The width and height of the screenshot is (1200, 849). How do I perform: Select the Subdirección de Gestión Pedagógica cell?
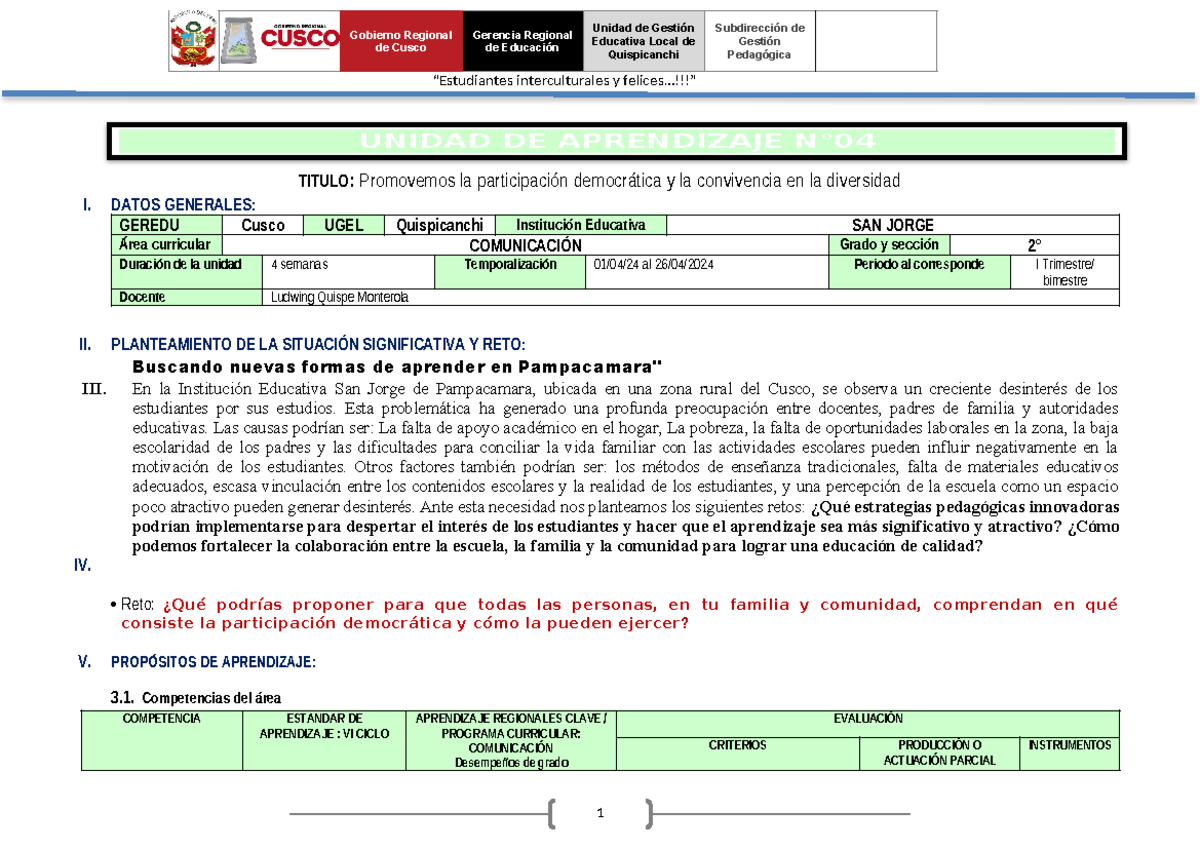pos(758,41)
